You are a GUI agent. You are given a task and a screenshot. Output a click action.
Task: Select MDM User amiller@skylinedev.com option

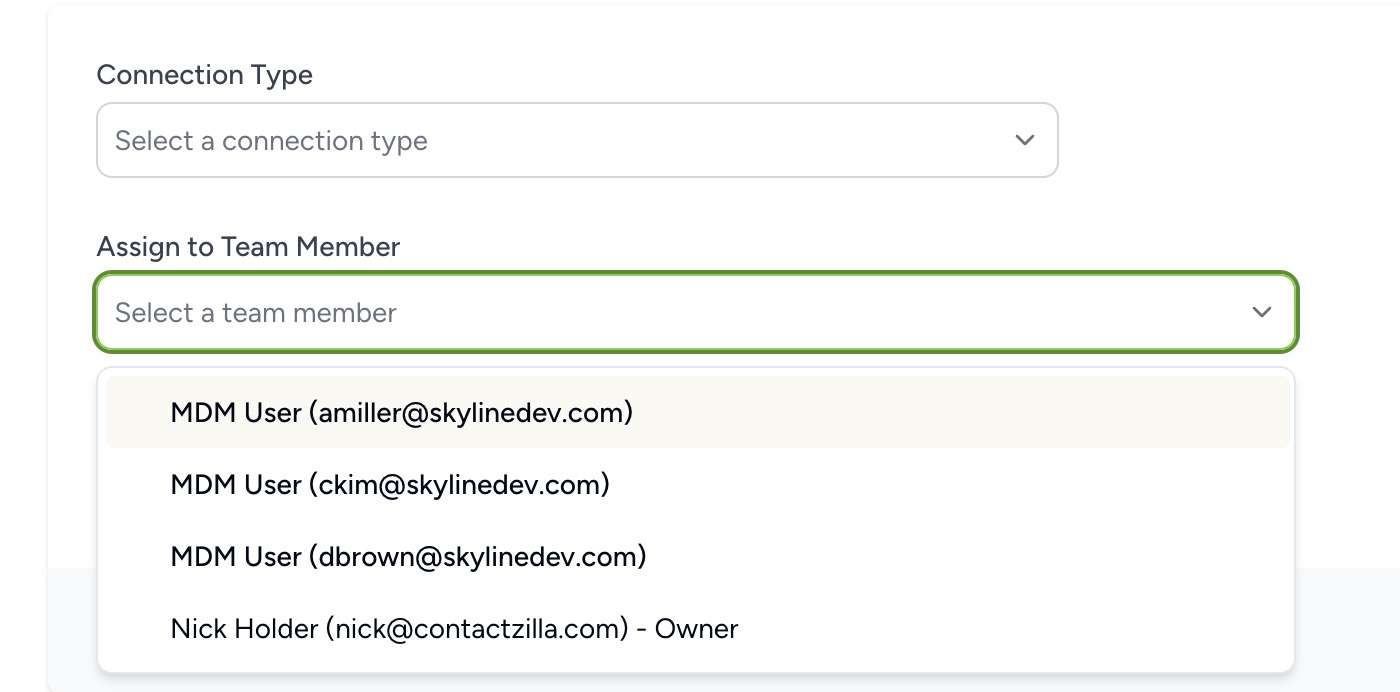pos(698,412)
